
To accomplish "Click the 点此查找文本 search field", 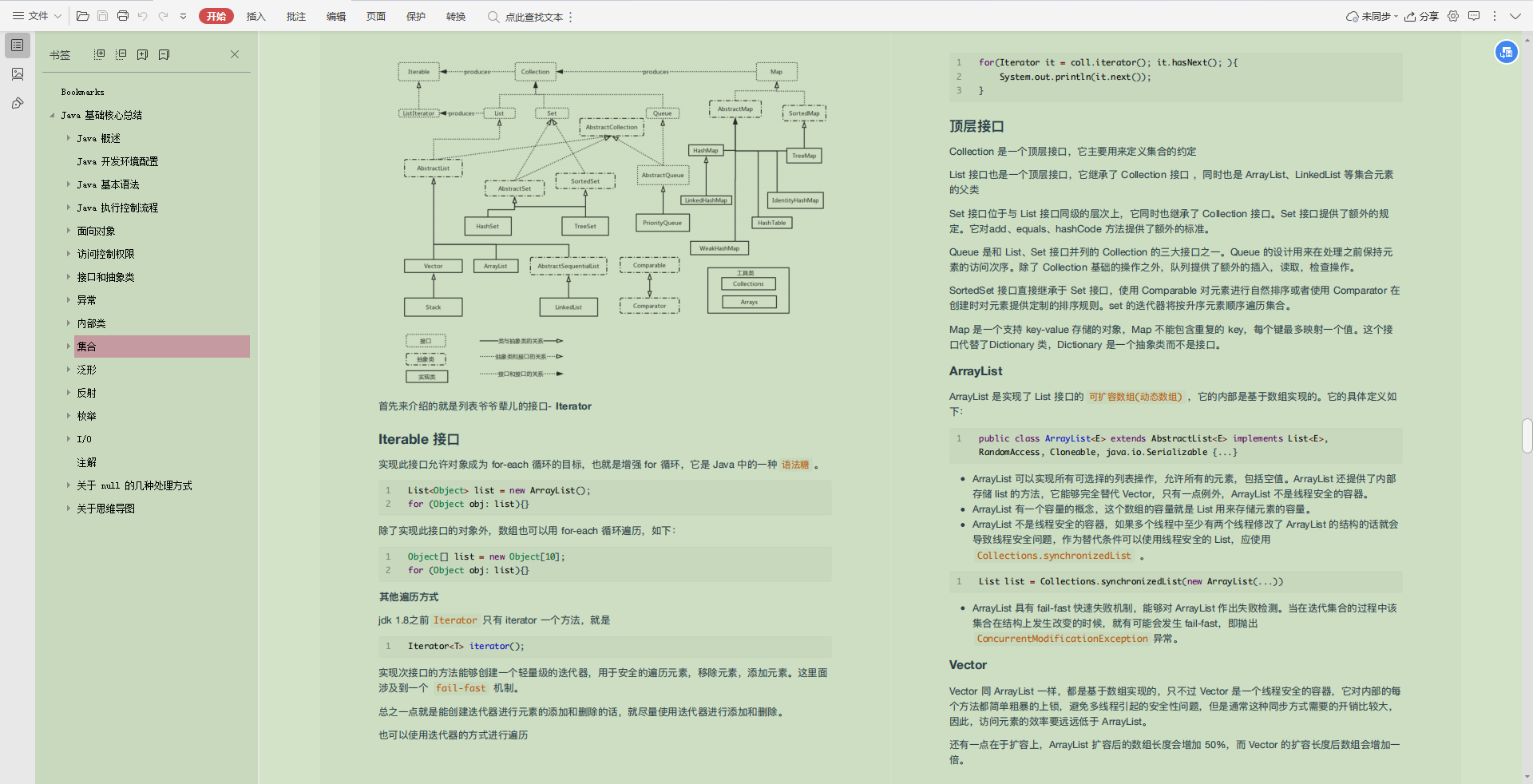I will pyautogui.click(x=533, y=17).
